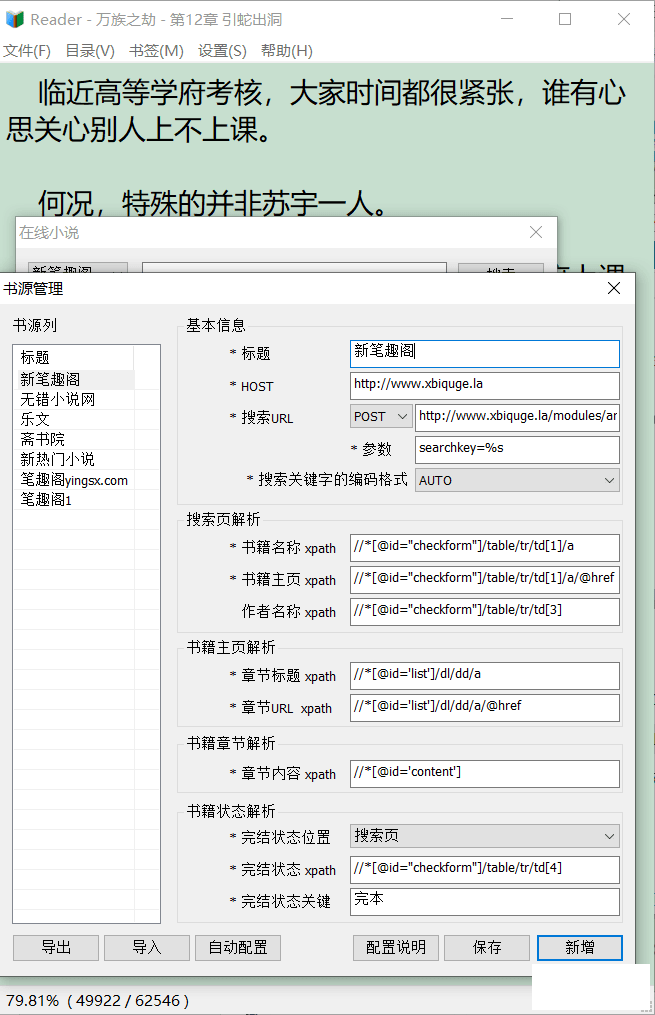Screen dimensions: 655x1015
Task: Open the 完结状态位置 dropdown
Action: (x=485, y=836)
